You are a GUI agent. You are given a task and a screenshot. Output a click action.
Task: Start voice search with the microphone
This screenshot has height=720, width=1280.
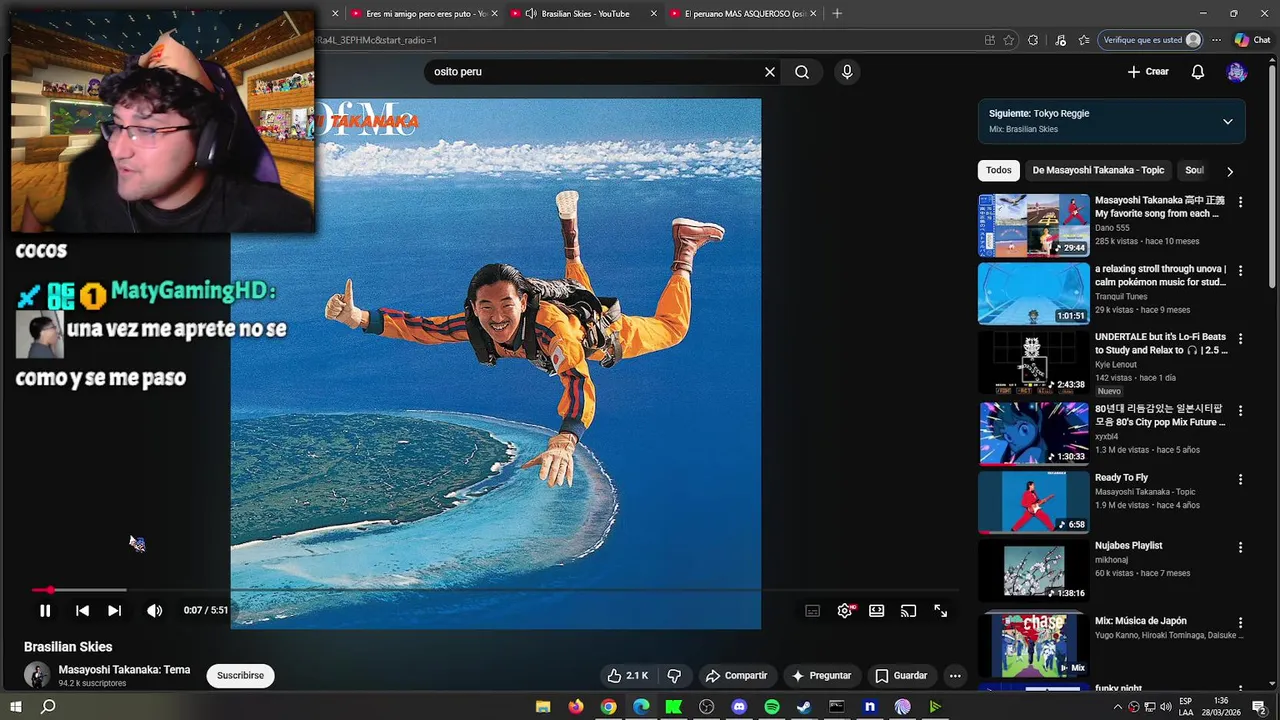tap(847, 72)
